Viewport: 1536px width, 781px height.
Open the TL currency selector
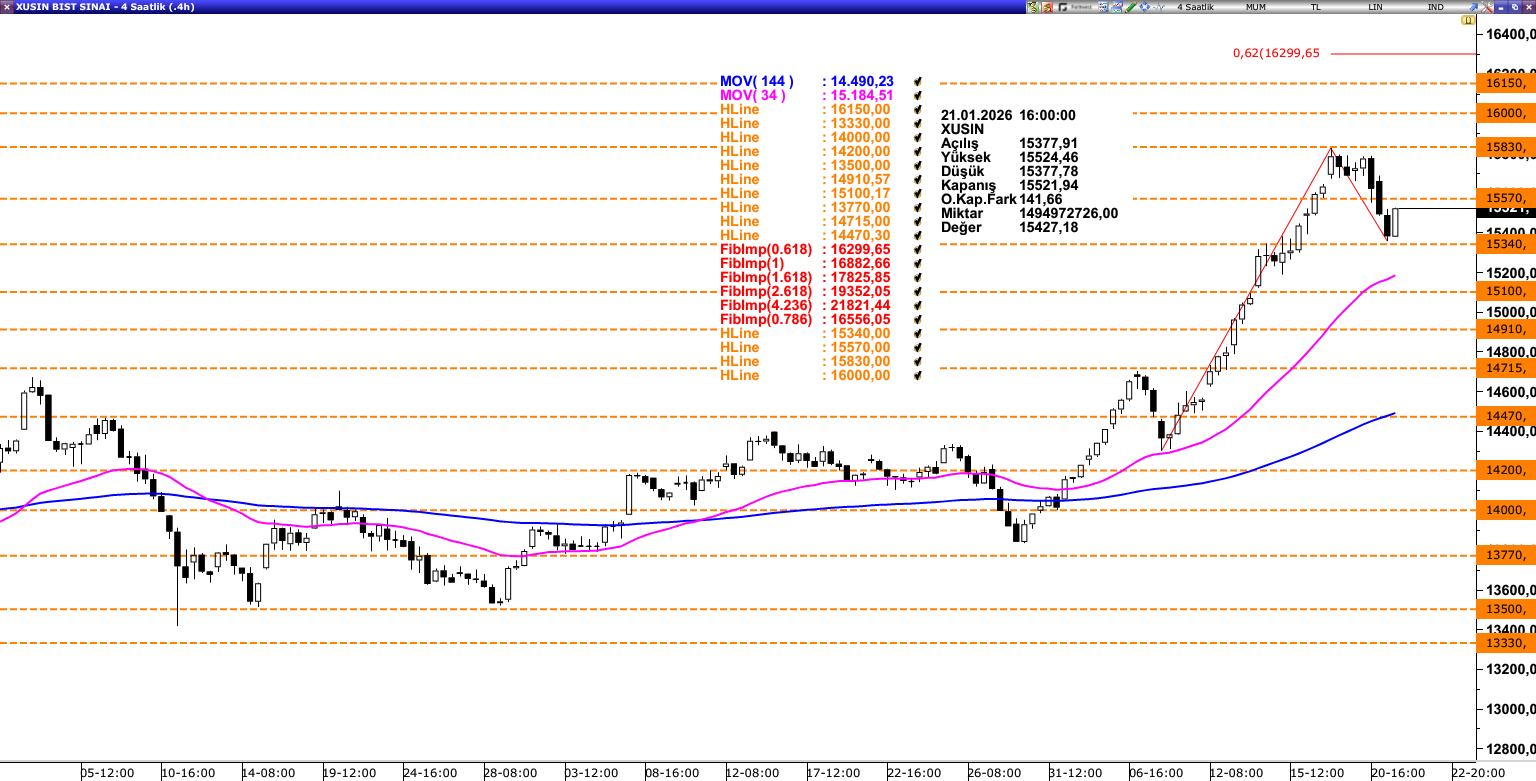pyautogui.click(x=1315, y=7)
